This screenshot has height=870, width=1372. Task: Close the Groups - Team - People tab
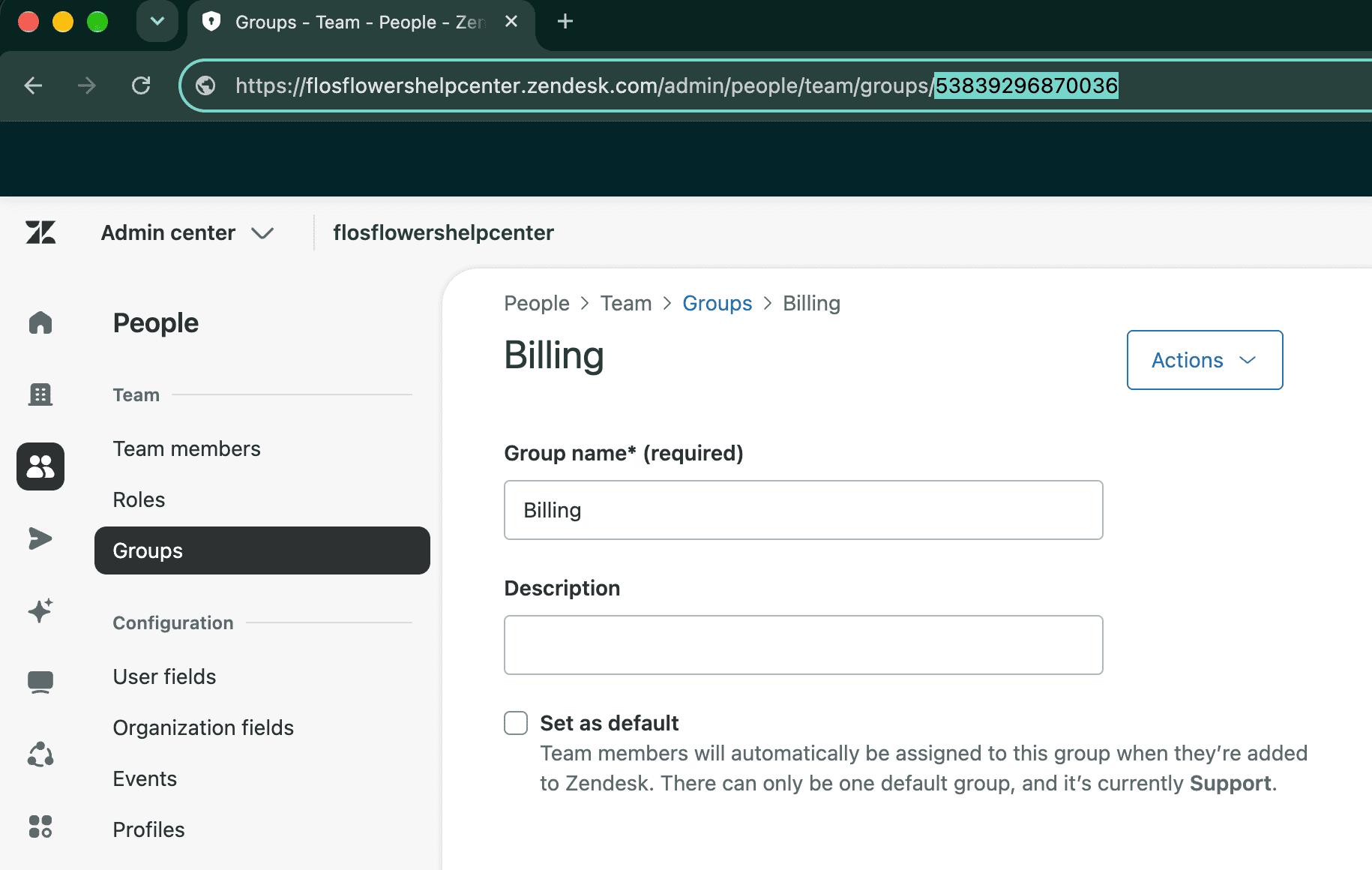511,22
